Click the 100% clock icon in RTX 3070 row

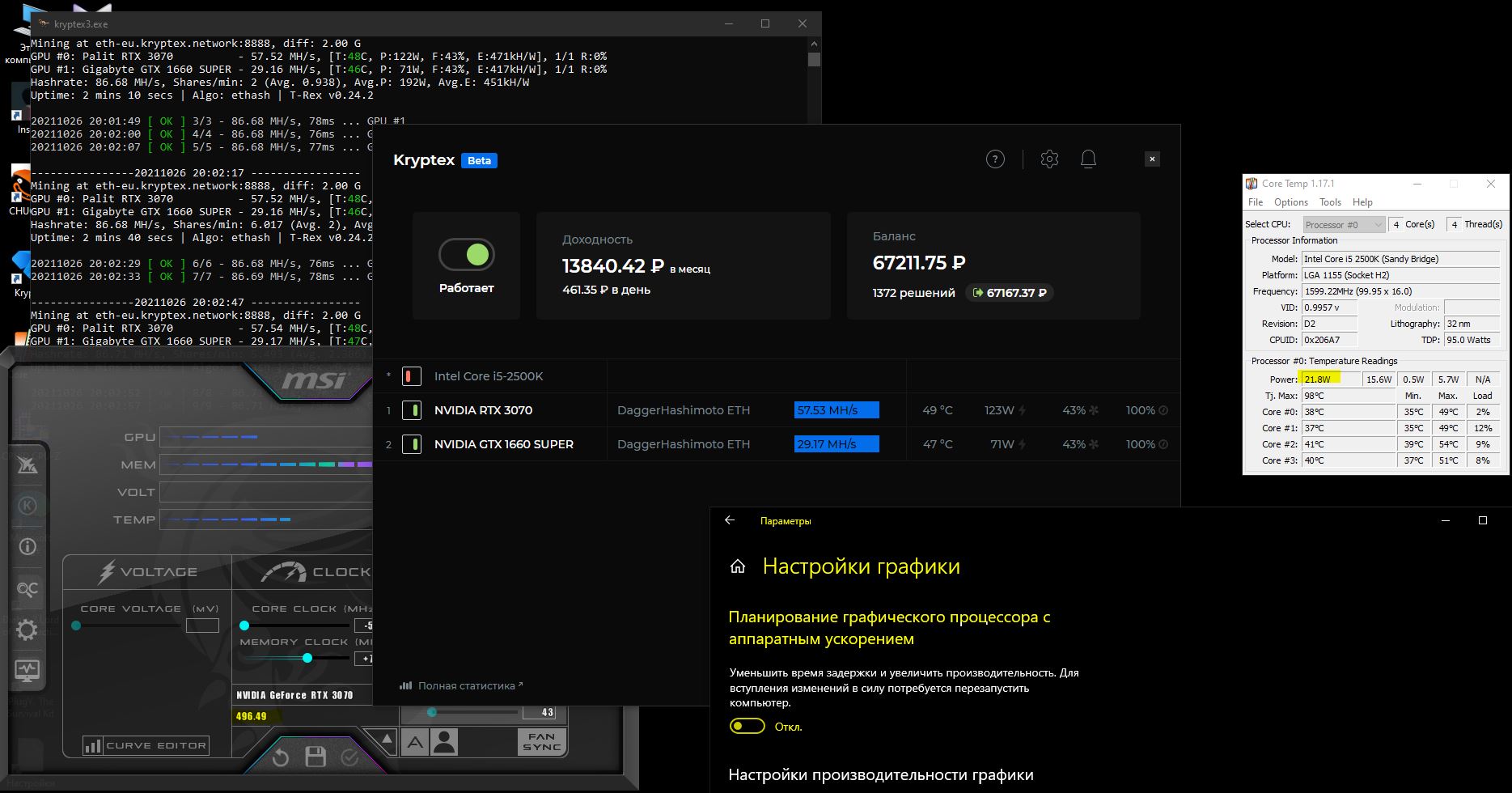click(x=1163, y=410)
